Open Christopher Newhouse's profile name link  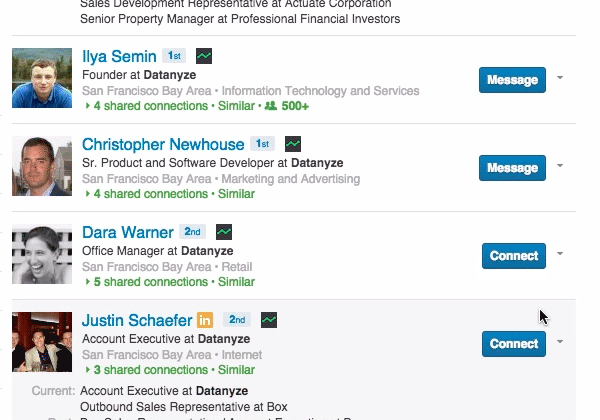[x=163, y=145]
